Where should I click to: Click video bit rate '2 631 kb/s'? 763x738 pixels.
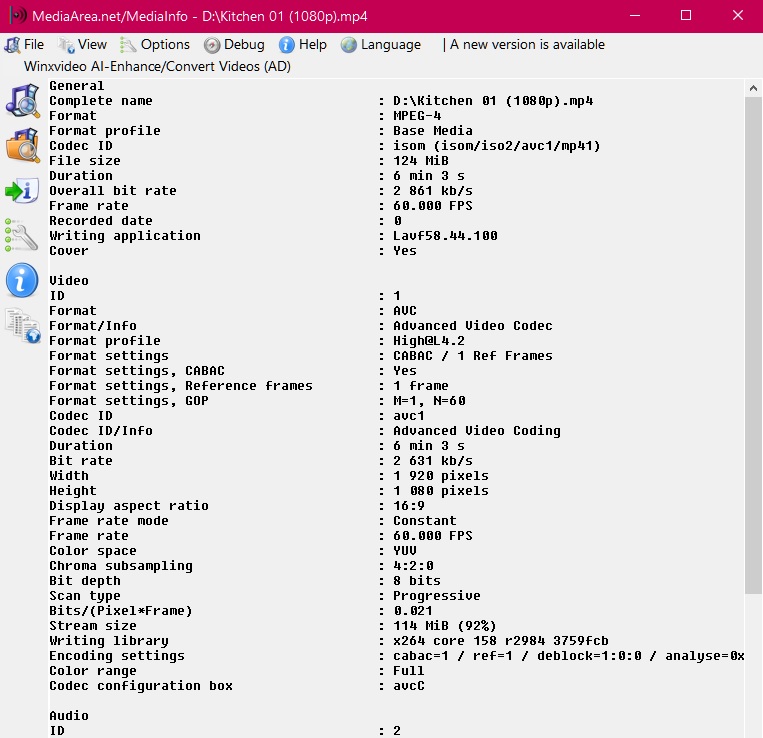point(433,461)
